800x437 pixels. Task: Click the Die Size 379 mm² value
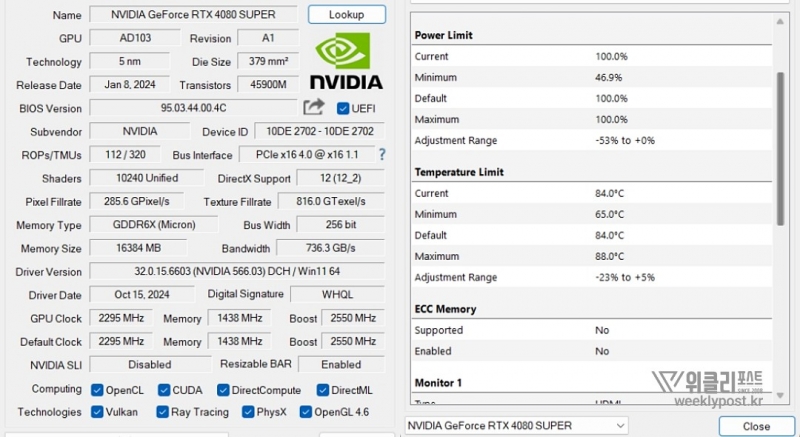(x=268, y=61)
